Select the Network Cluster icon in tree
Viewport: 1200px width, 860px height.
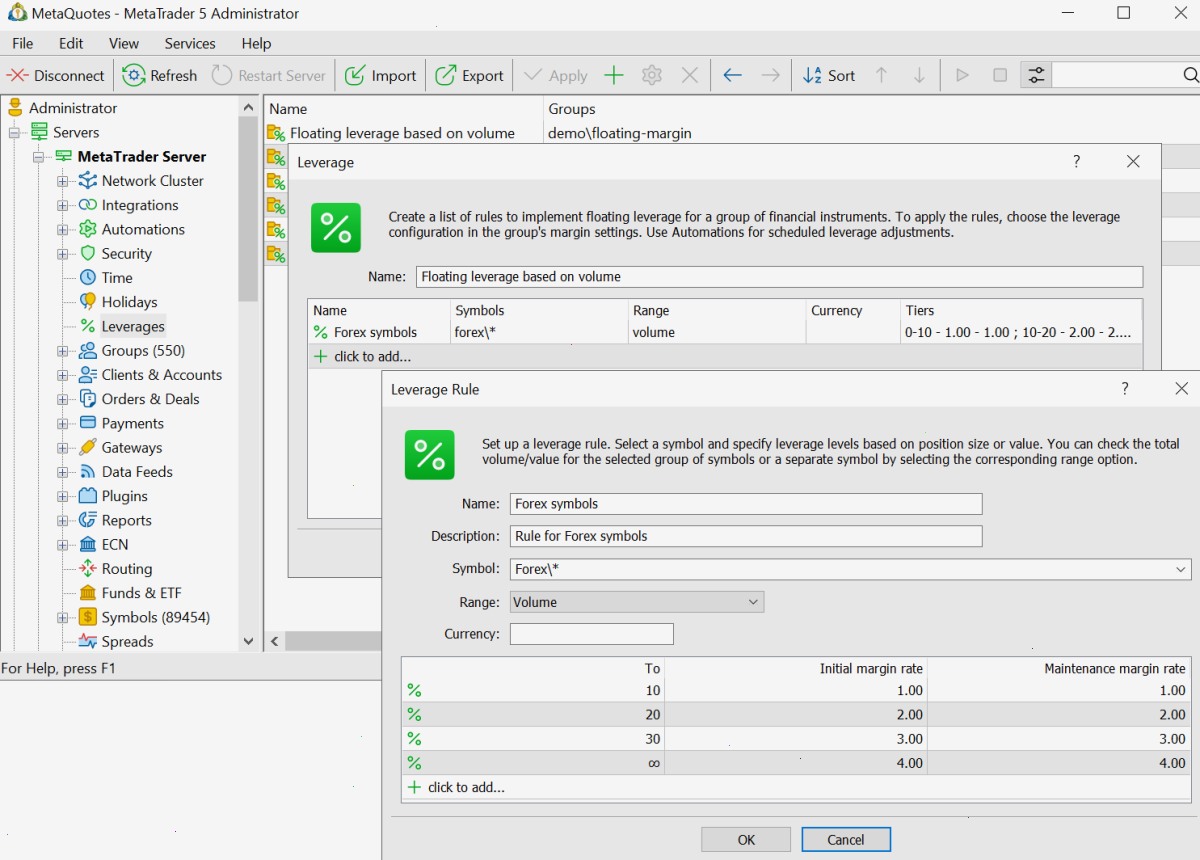point(88,181)
